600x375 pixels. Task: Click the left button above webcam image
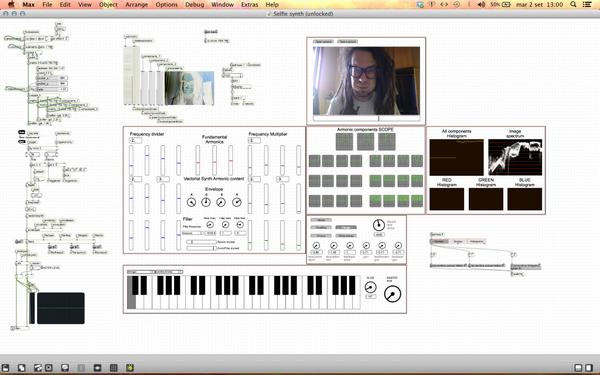[x=324, y=41]
